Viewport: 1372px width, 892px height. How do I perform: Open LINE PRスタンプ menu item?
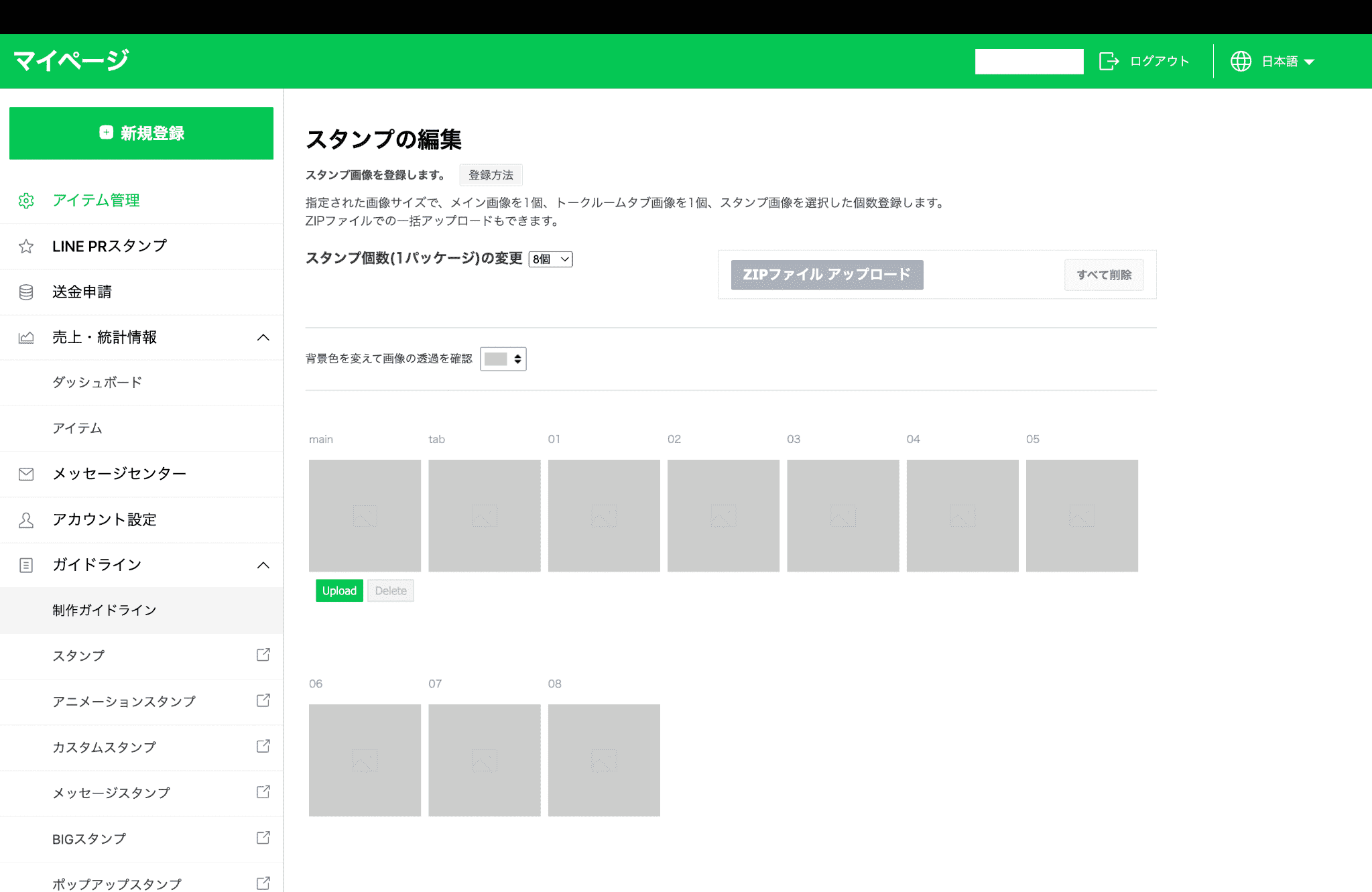(141, 246)
